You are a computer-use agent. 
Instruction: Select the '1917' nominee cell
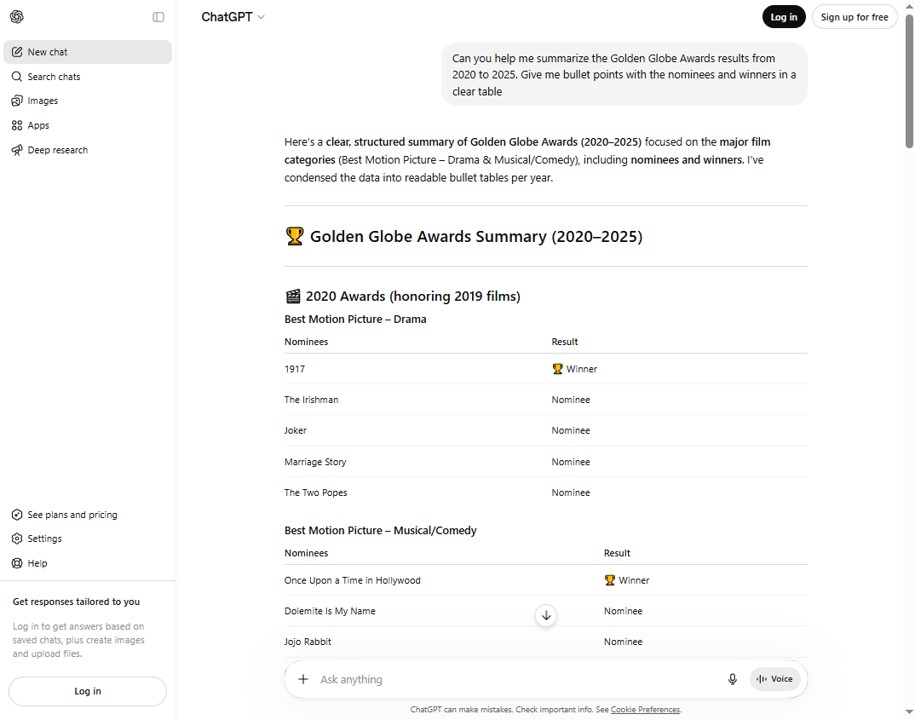295,369
